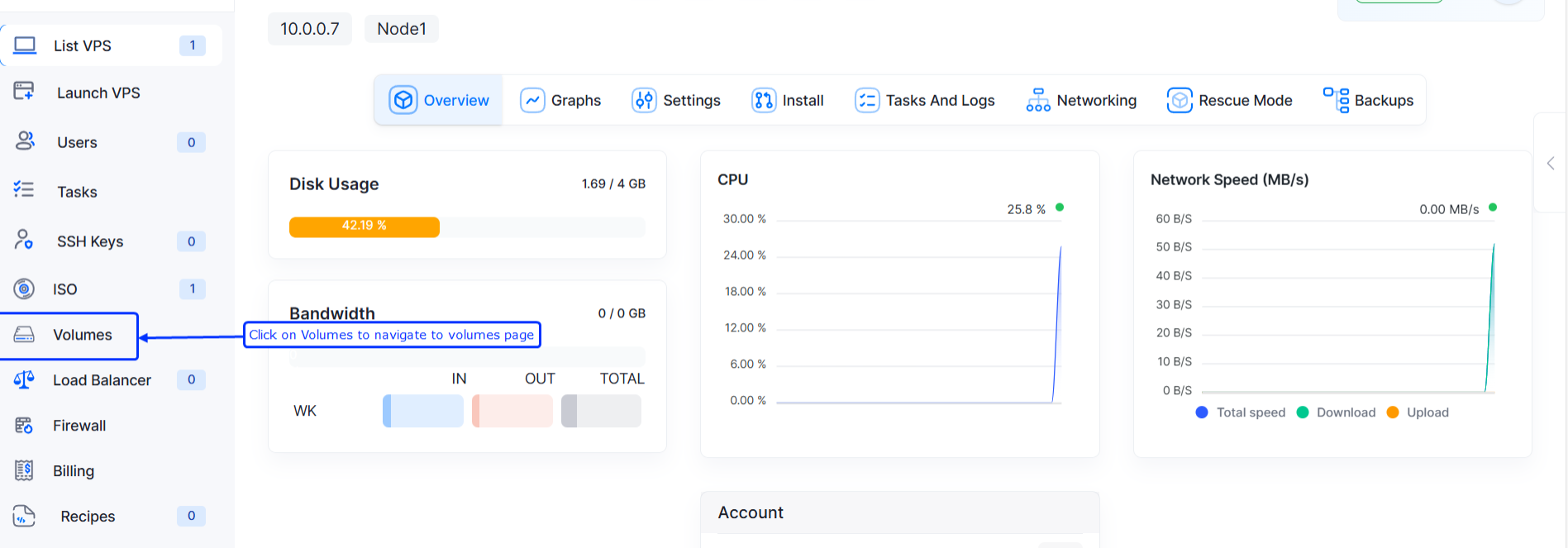The image size is (1568, 548).
Task: Click the SSH Keys icon
Action: point(24,241)
